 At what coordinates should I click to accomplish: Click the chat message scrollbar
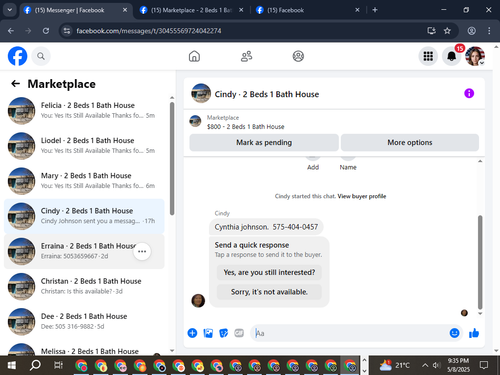click(x=480, y=262)
